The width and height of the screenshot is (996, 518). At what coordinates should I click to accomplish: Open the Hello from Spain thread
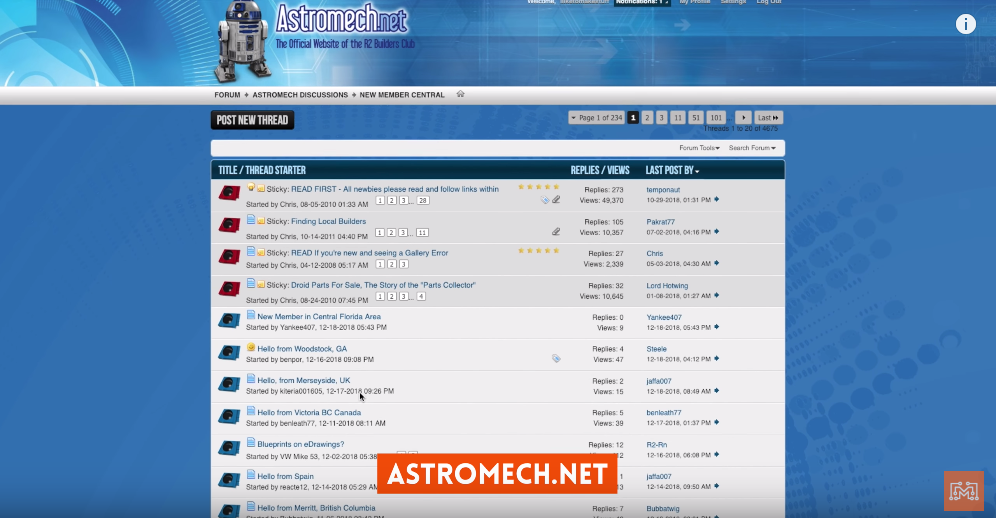tap(285, 477)
